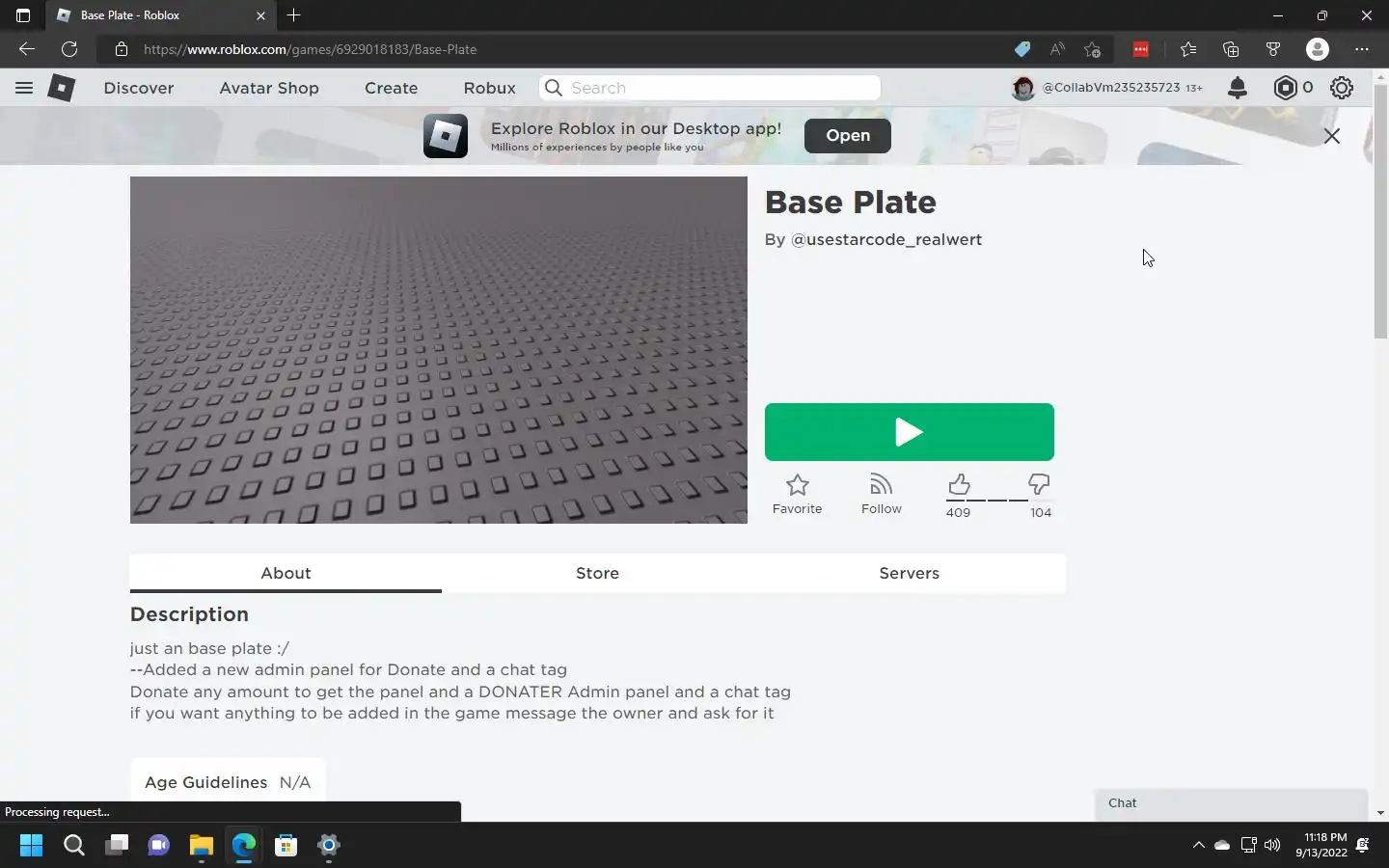Screen dimensions: 1389x868
Task: Click the Roblox Search input field
Action: coord(710,88)
